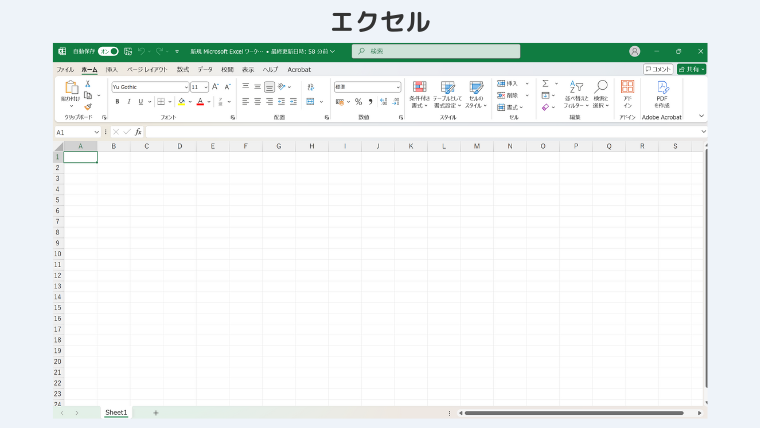
Task: Click the Decrease Decimal icon
Action: tap(396, 102)
